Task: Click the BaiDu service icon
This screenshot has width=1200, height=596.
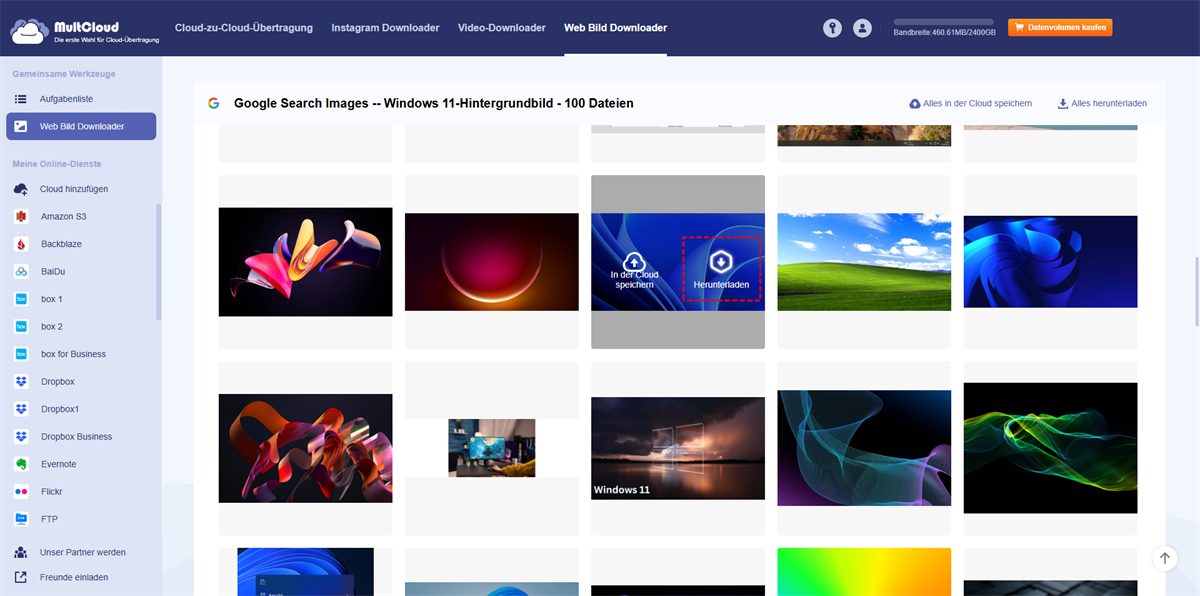Action: pos(21,271)
